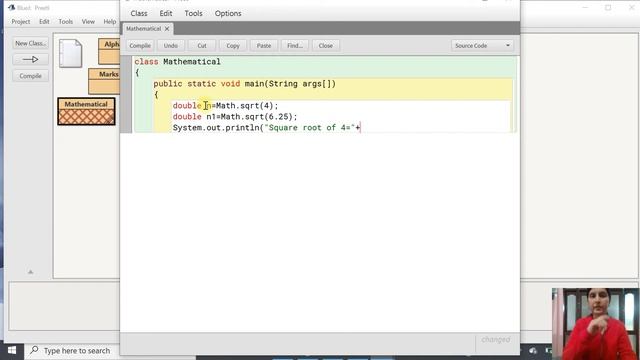
Task: Open the Tools menu in editor
Action: click(193, 13)
